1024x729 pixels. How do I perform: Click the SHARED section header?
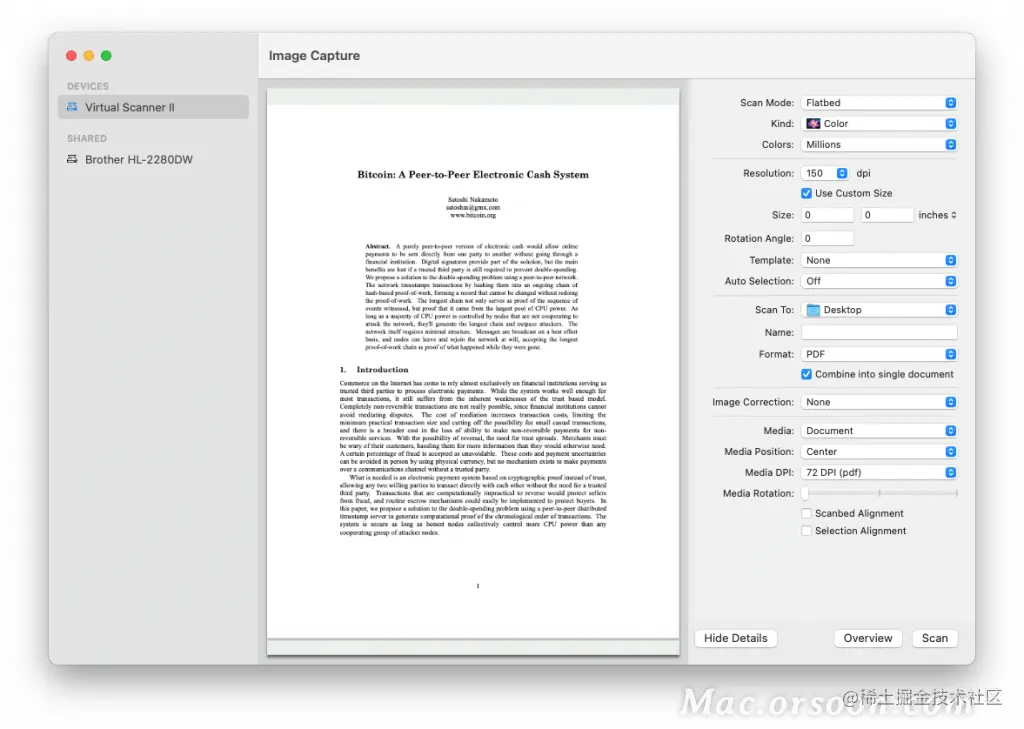(87, 138)
